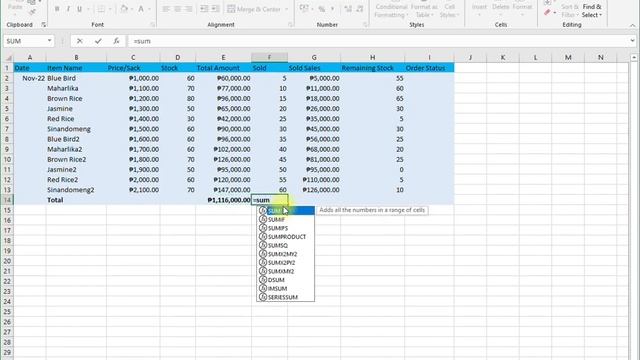The height and width of the screenshot is (360, 640).
Task: Click the 'Total' label cell
Action: [x=76, y=200]
